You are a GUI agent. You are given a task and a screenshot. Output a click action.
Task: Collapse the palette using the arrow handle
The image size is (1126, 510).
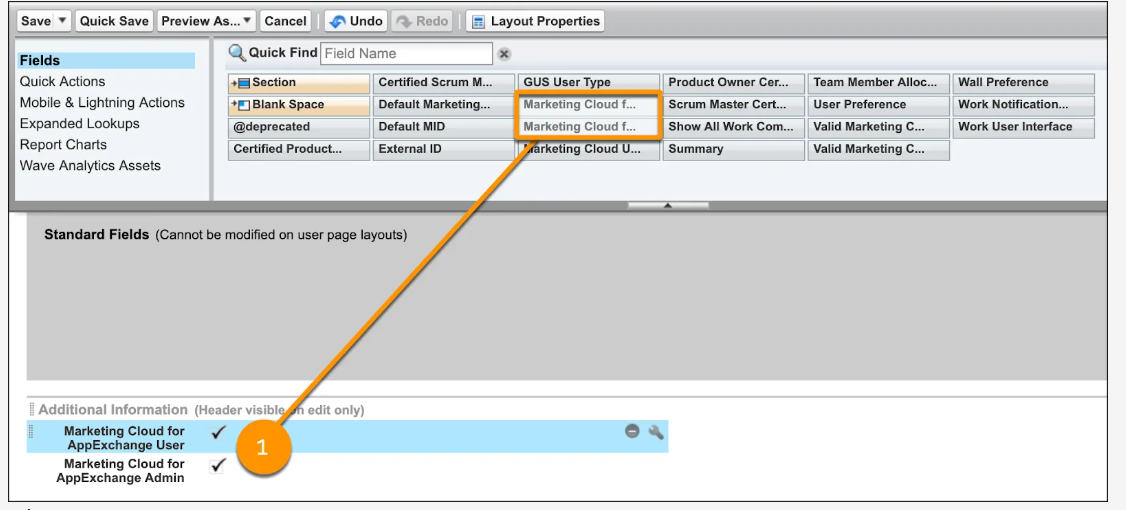(668, 205)
